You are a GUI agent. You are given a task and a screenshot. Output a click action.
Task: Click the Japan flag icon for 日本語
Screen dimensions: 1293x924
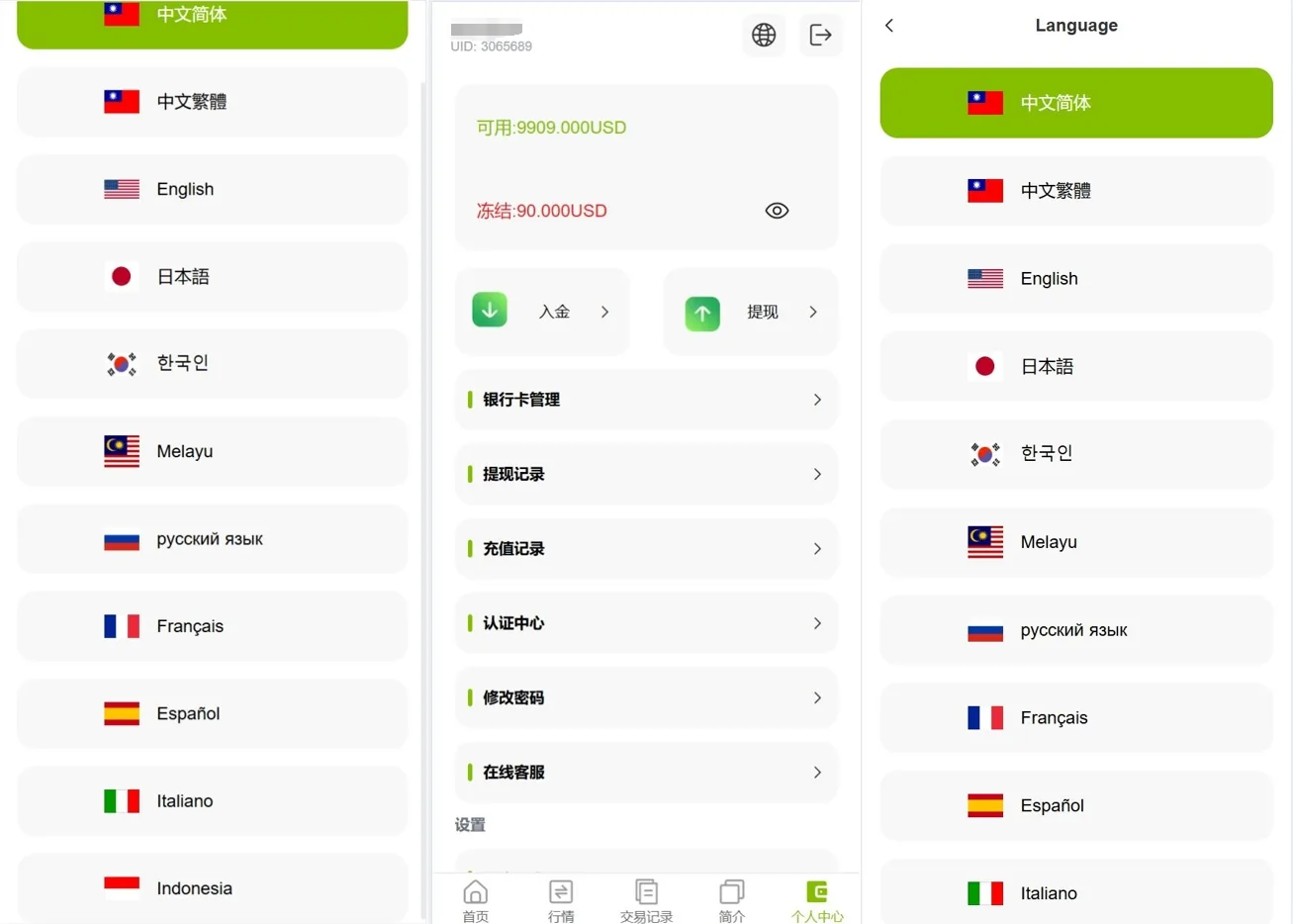point(984,365)
